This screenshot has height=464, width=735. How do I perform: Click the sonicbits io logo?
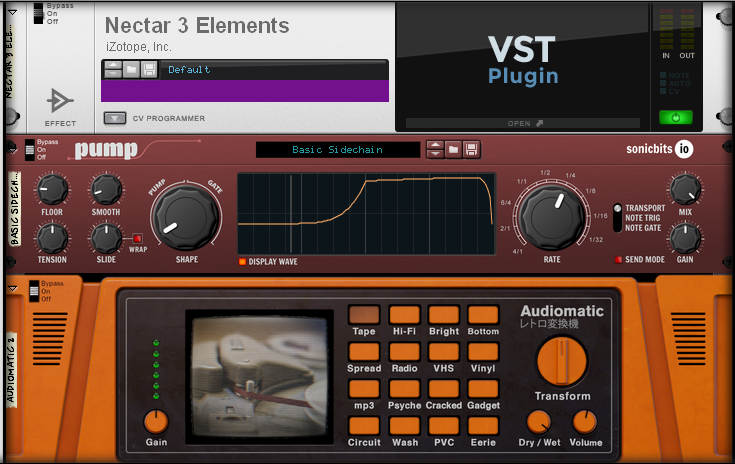[x=660, y=149]
